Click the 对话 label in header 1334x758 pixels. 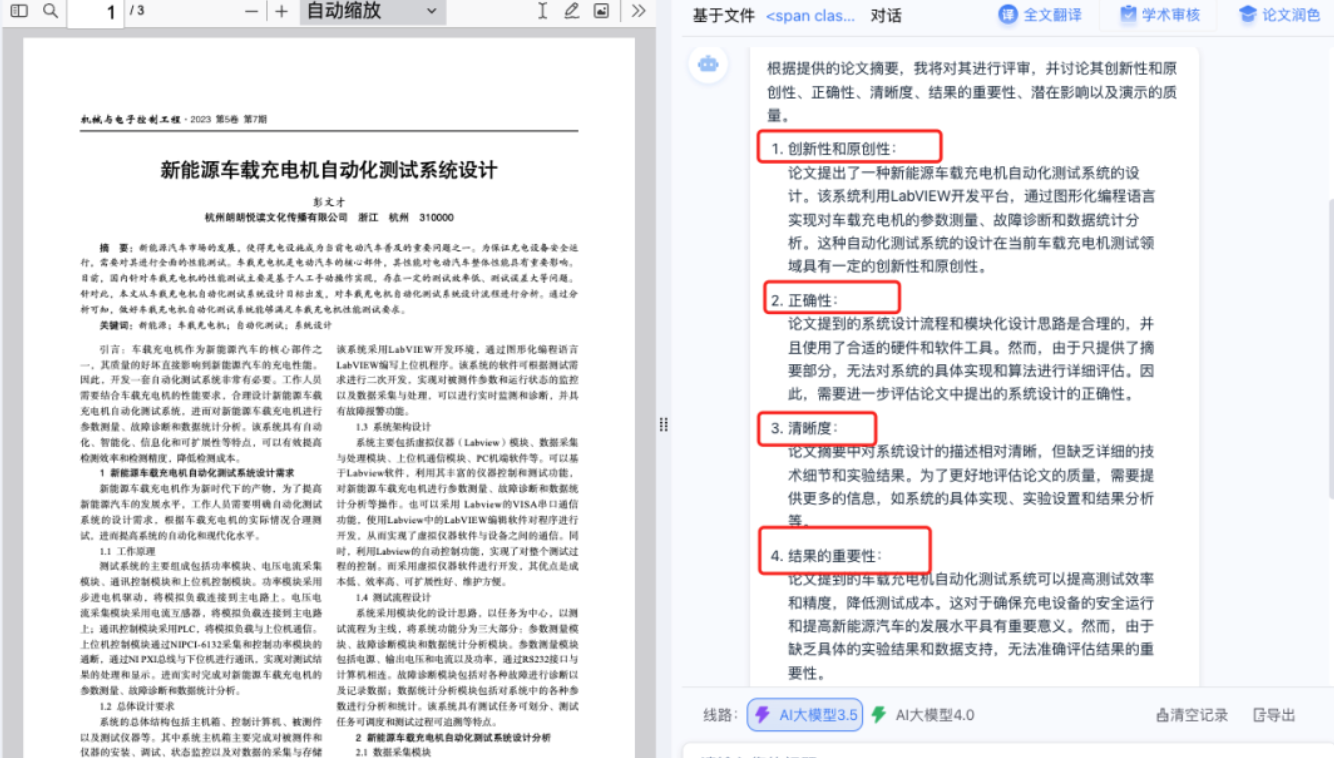(886, 16)
